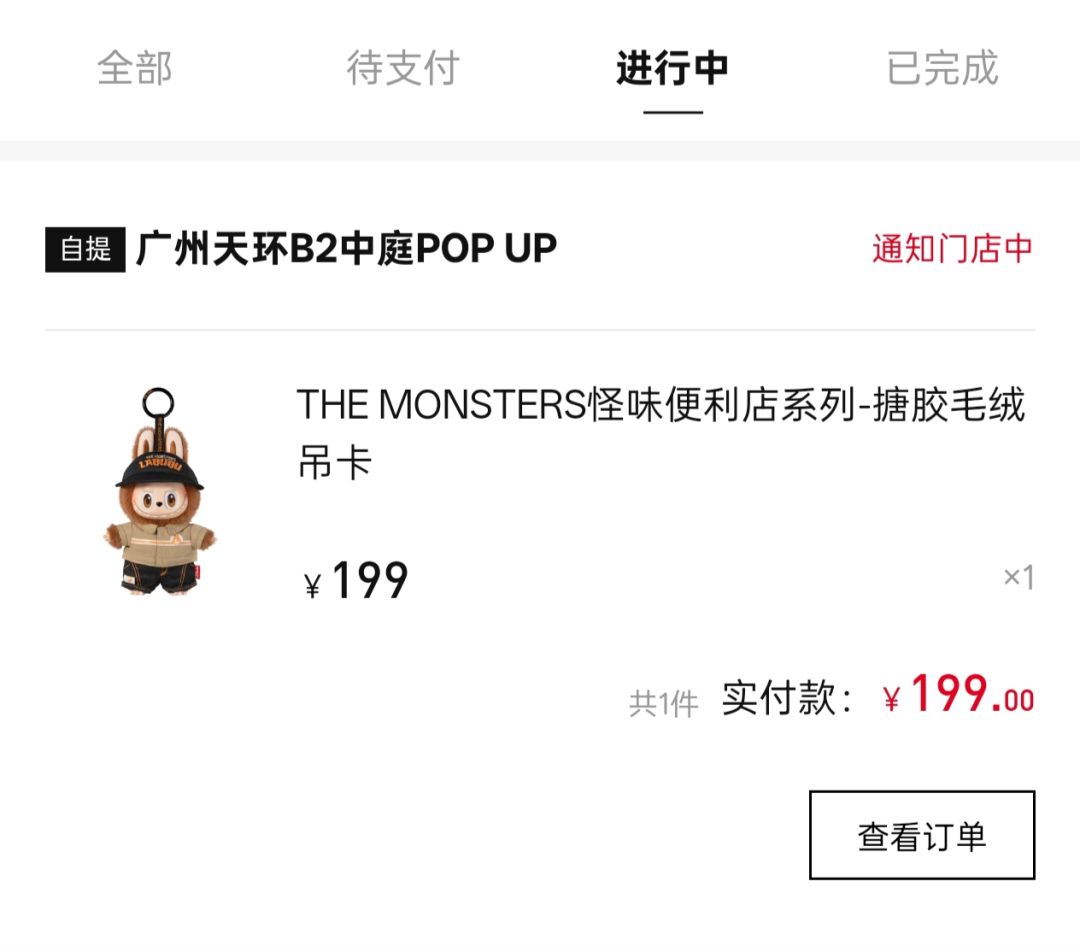This screenshot has height=946, width=1080.
Task: Tap the 自提 pickup badge
Action: point(85,249)
